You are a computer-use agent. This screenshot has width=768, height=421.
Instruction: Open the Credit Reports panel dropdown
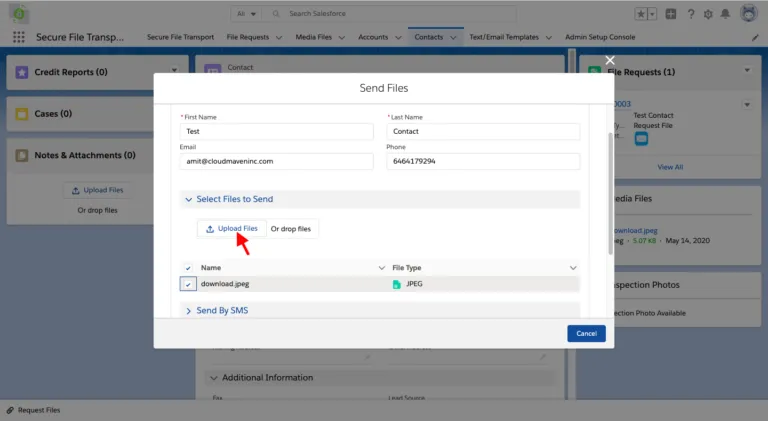coord(174,70)
